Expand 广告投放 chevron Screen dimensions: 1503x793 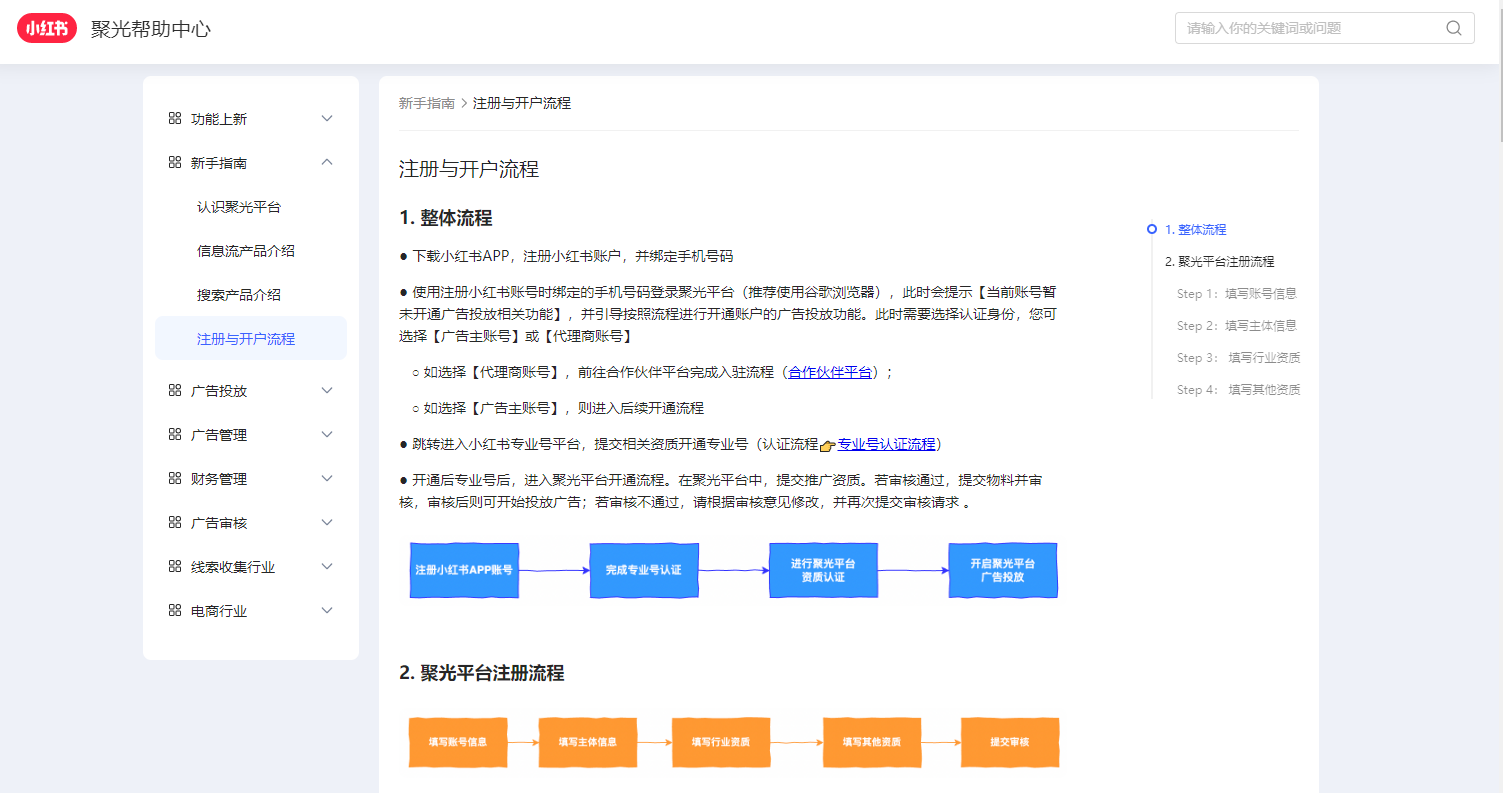327,391
